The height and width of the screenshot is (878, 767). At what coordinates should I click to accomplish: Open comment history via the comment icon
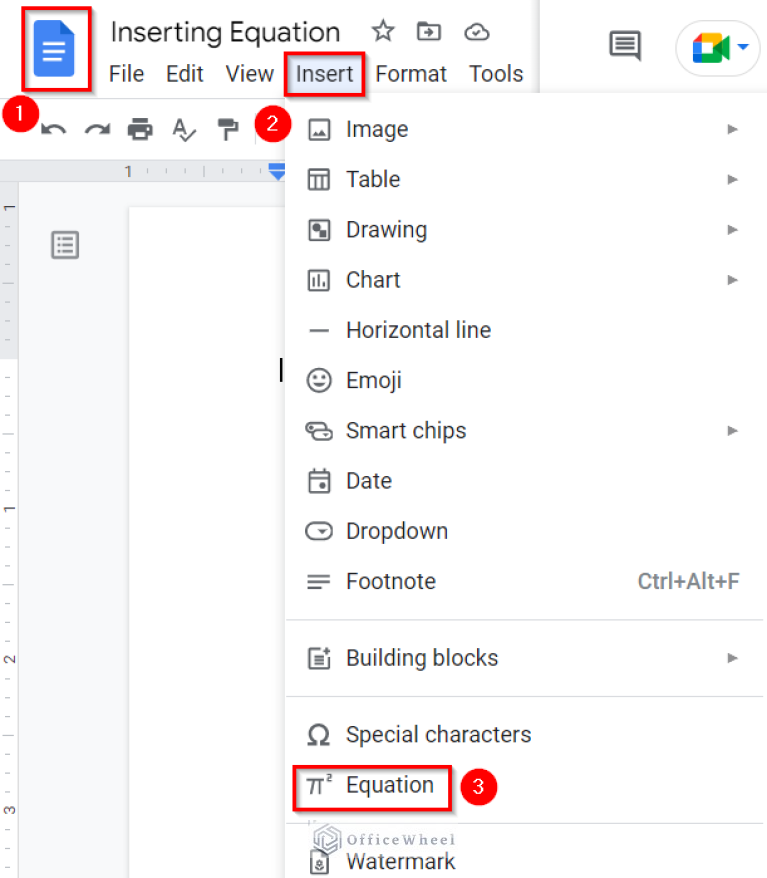coord(624,45)
